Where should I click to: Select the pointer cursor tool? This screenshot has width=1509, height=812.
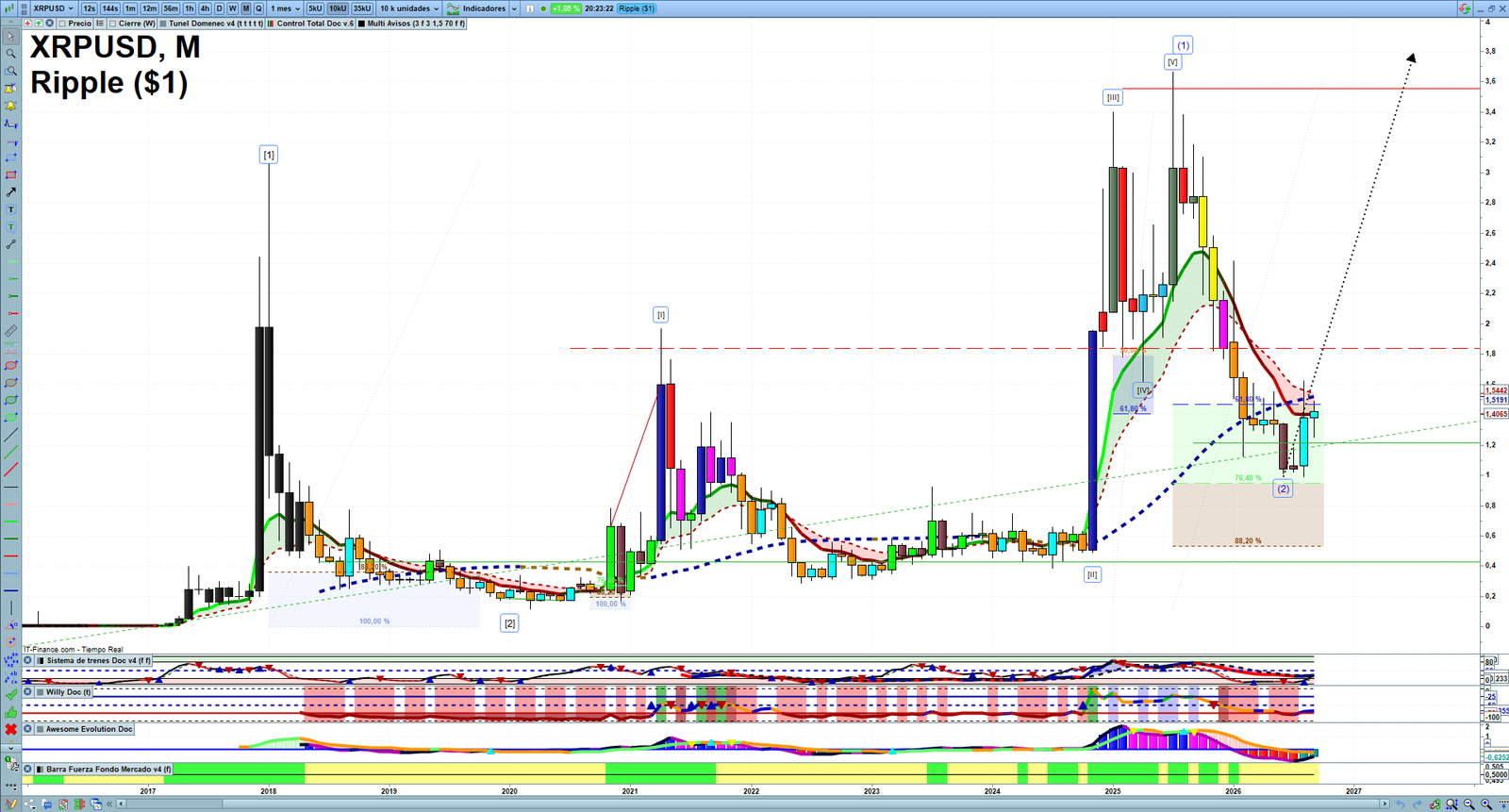[x=10, y=37]
